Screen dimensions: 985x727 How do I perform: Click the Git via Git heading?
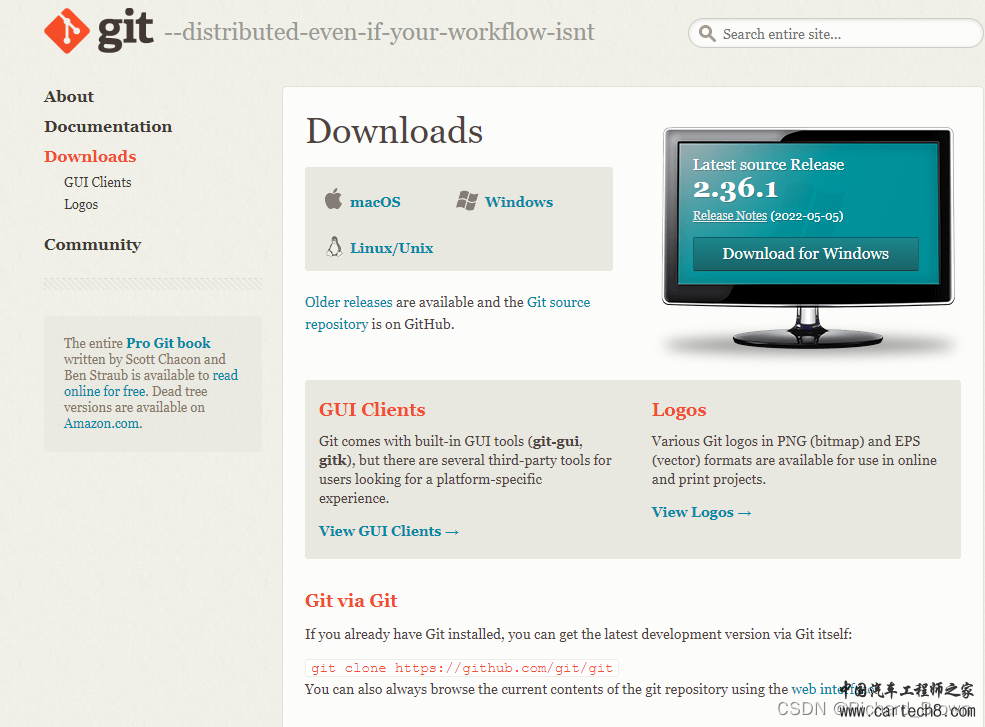pos(351,601)
